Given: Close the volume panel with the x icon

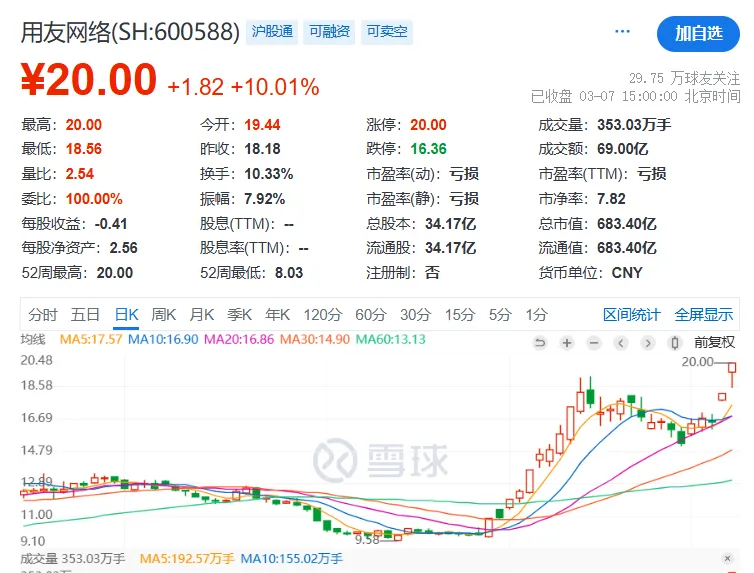Looking at the screenshot, I should 728,558.
